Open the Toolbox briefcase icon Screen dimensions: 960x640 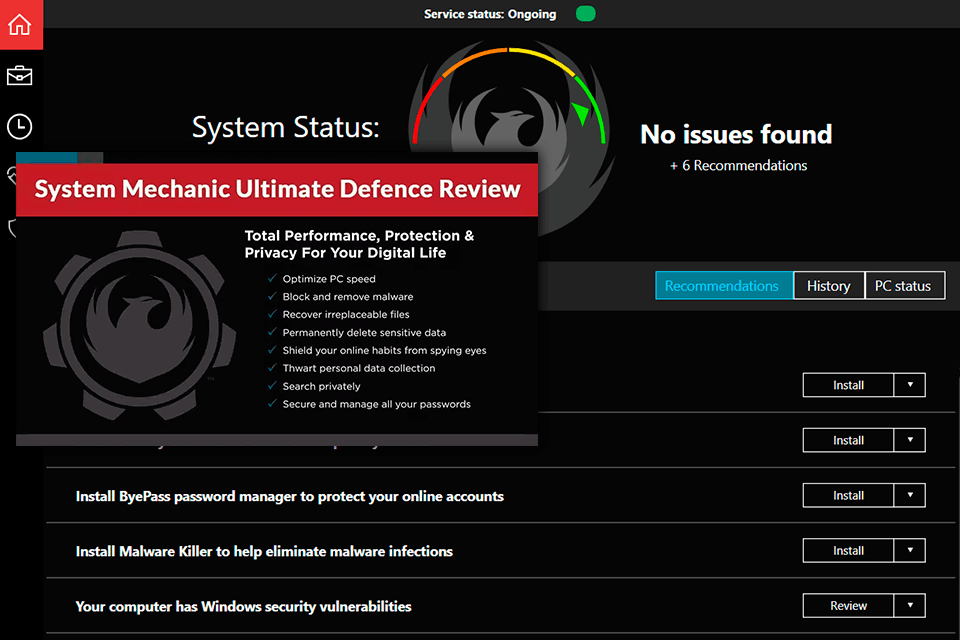coord(20,76)
